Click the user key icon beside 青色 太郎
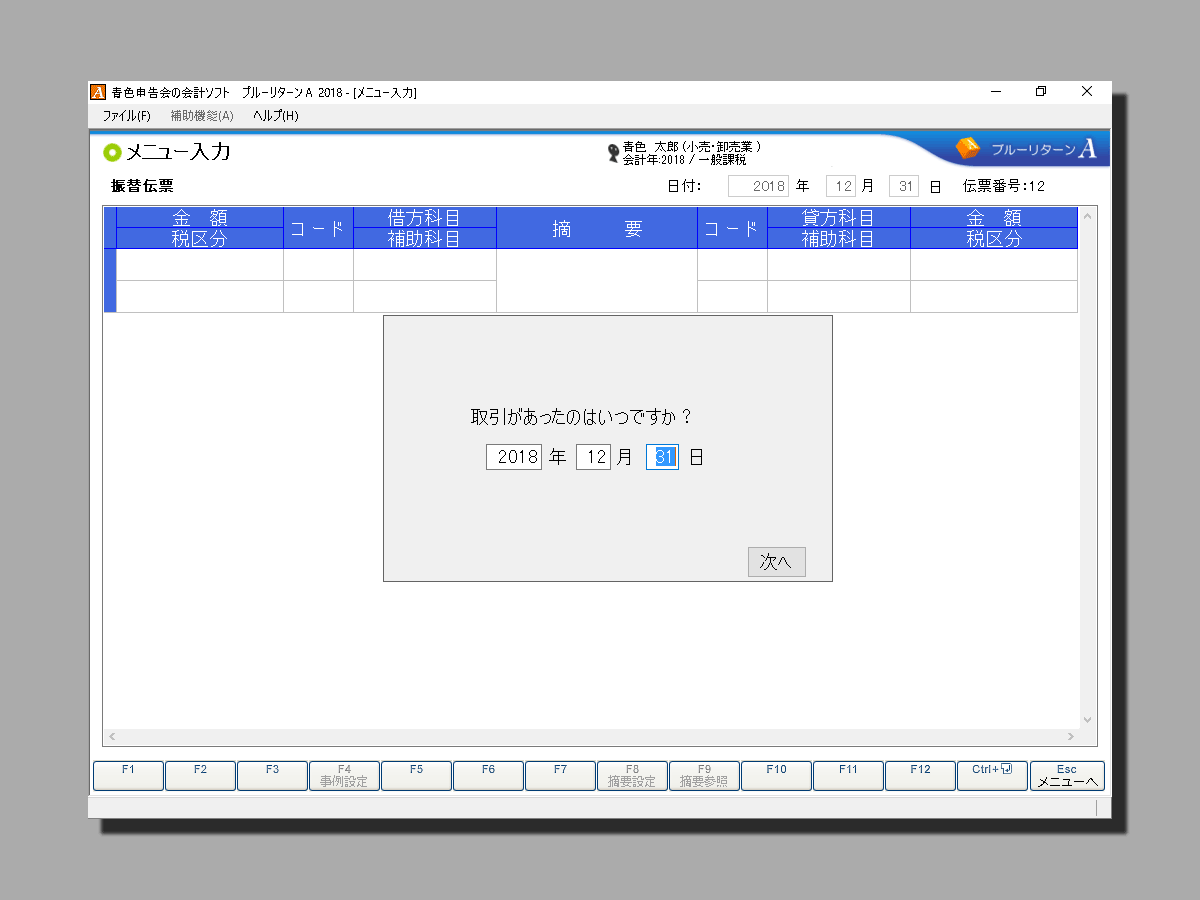Image resolution: width=1200 pixels, height=900 pixels. (613, 153)
